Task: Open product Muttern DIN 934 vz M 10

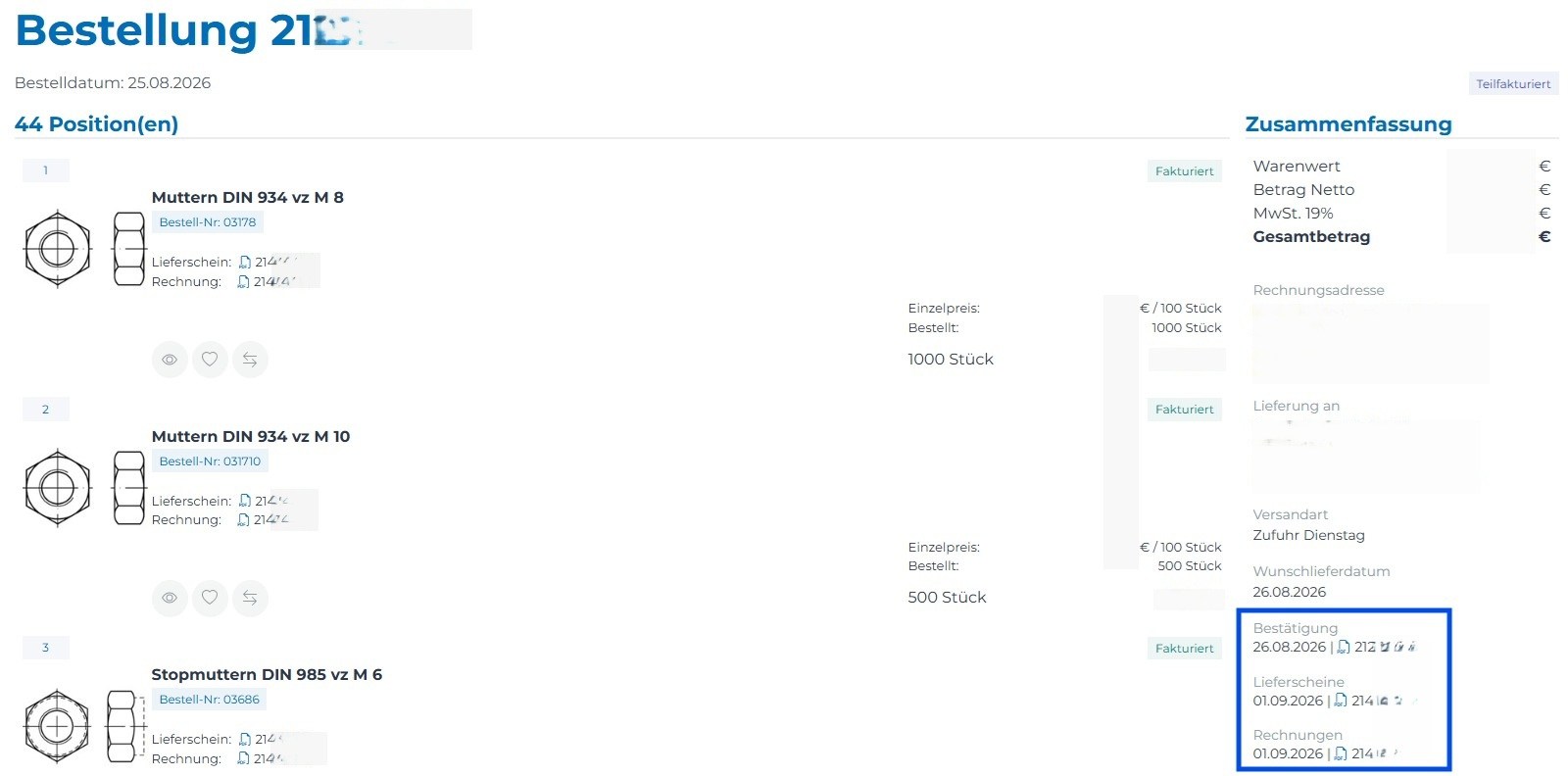Action: coord(251,436)
